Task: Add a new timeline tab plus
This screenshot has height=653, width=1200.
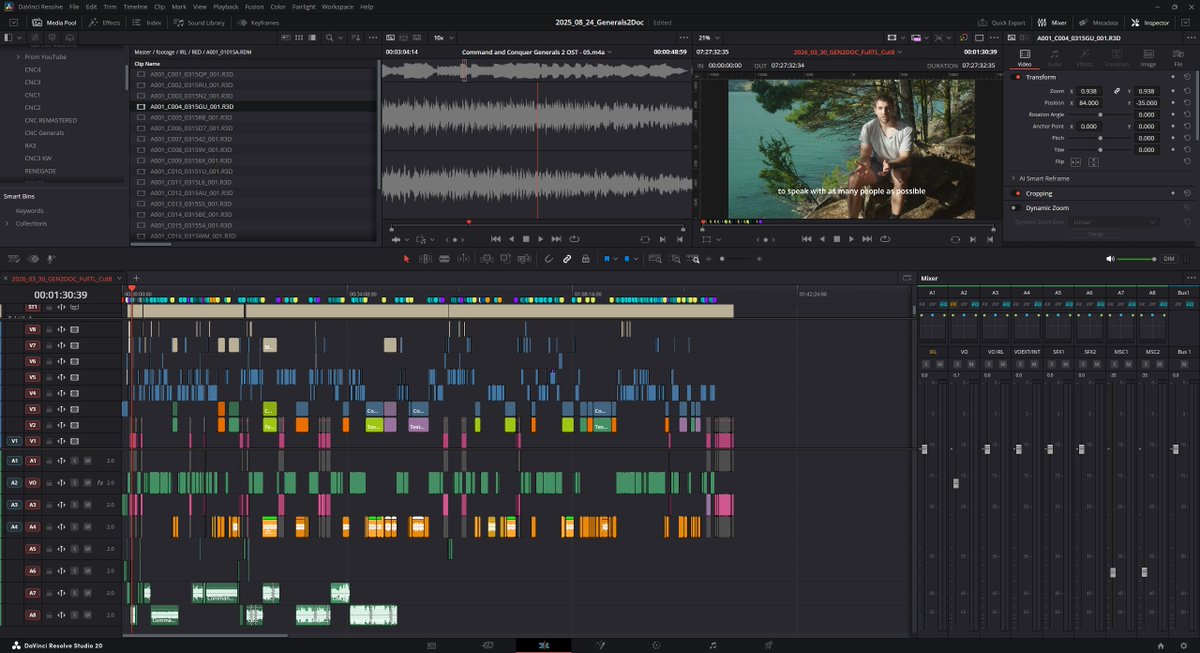Action: pyautogui.click(x=136, y=278)
